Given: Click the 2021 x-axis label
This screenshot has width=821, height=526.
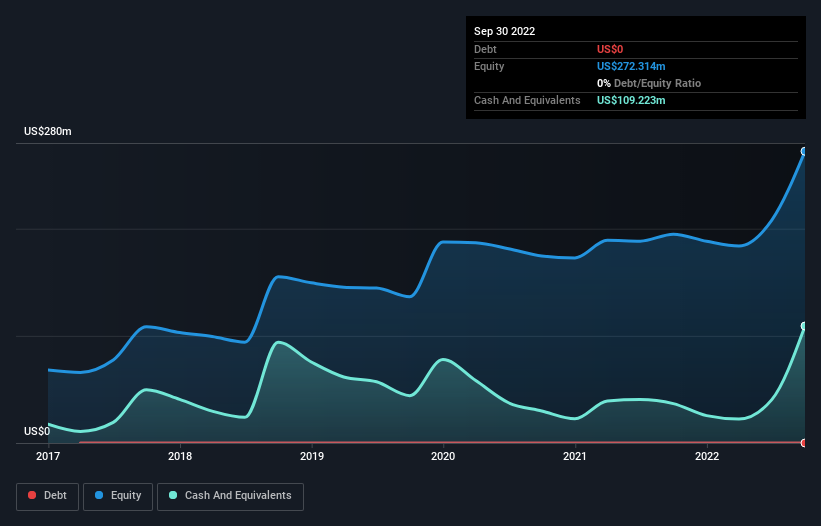Looking at the screenshot, I should (575, 456).
